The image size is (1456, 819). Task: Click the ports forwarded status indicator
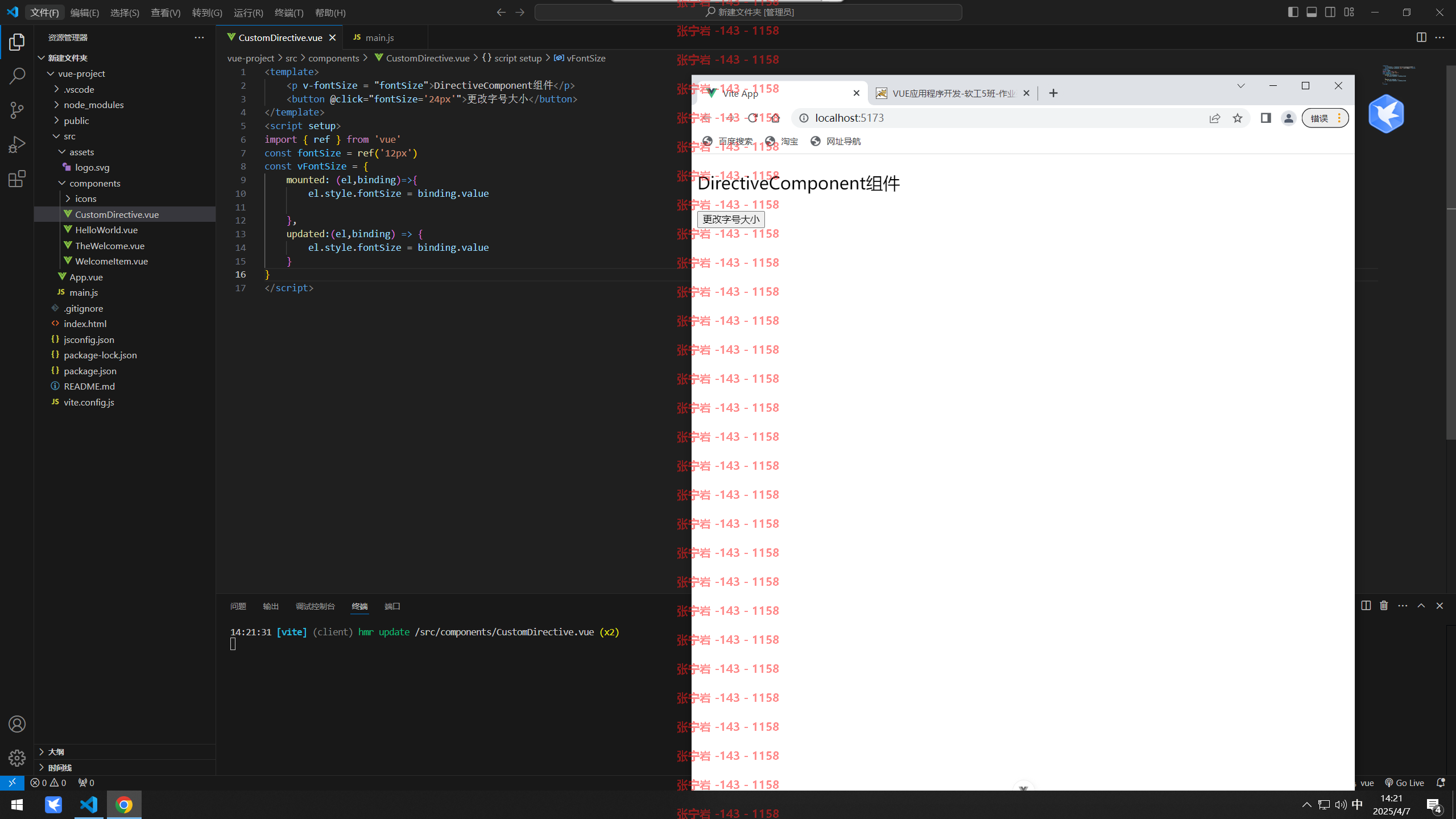(x=86, y=783)
